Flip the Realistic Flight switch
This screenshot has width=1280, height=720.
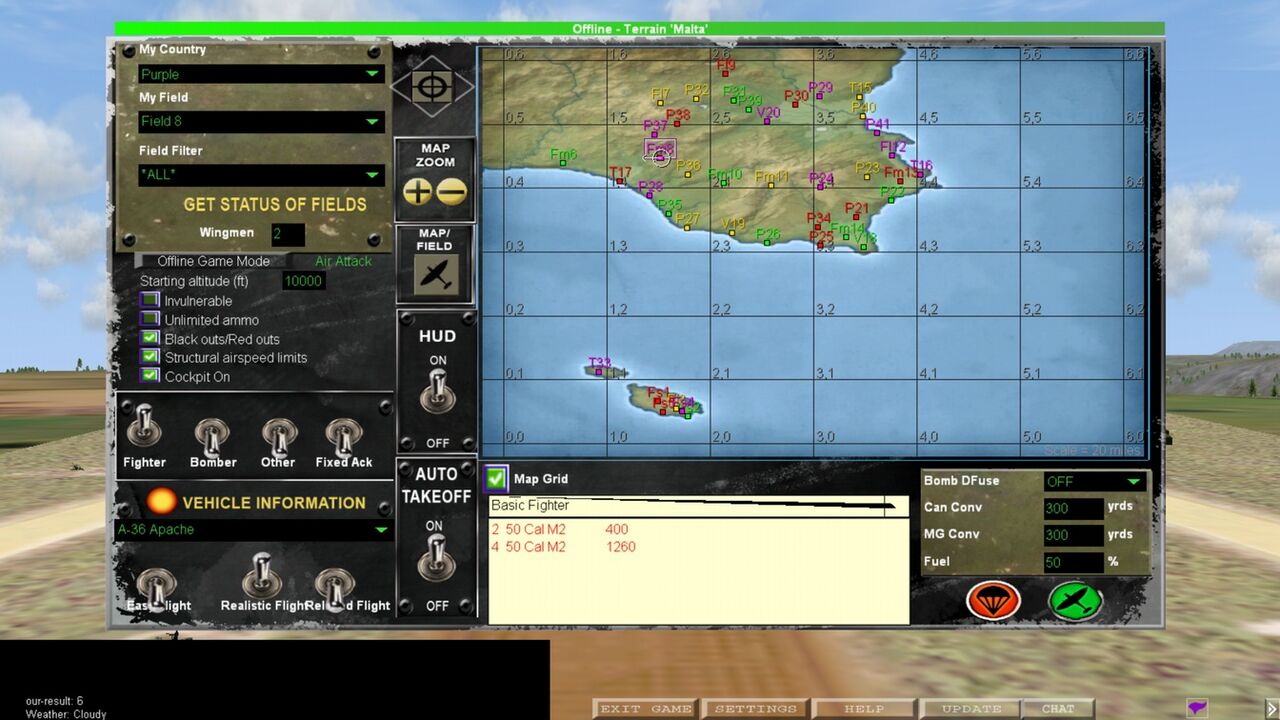point(261,574)
